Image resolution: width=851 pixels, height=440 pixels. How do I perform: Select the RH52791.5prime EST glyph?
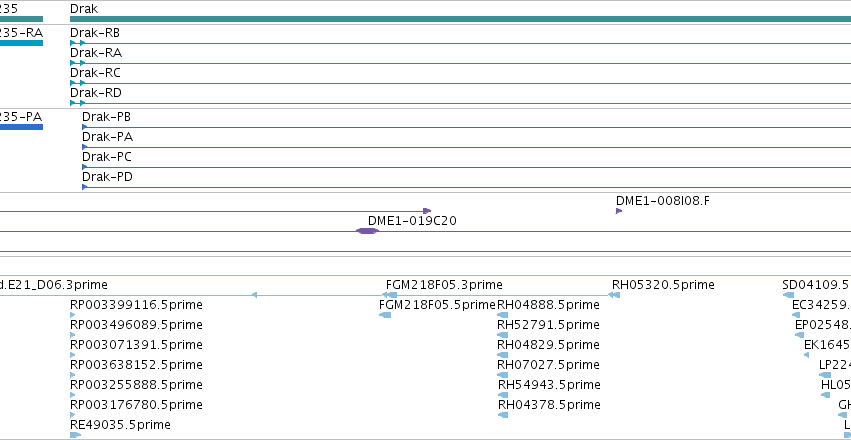point(503,335)
